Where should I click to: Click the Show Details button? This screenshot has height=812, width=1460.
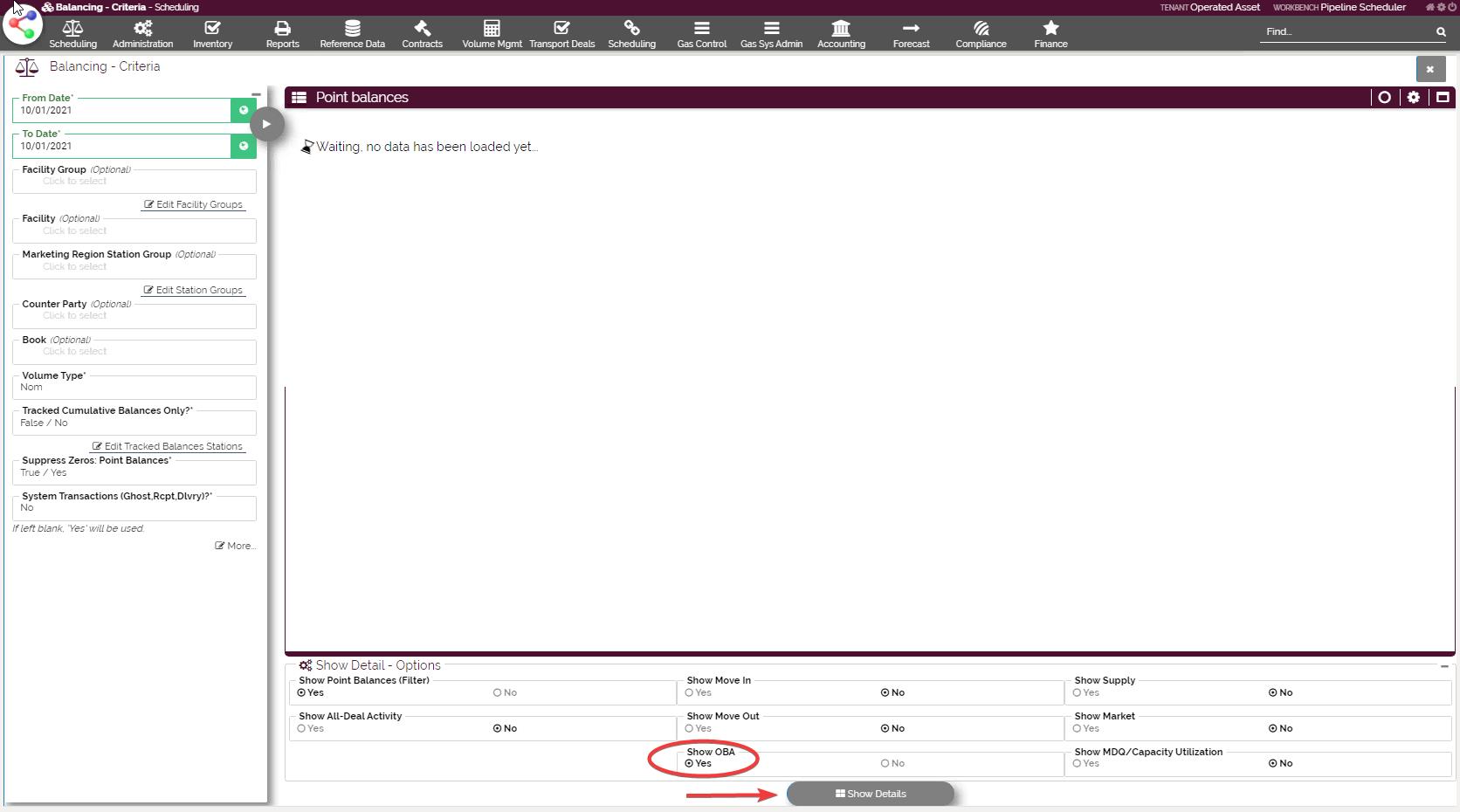pos(871,794)
